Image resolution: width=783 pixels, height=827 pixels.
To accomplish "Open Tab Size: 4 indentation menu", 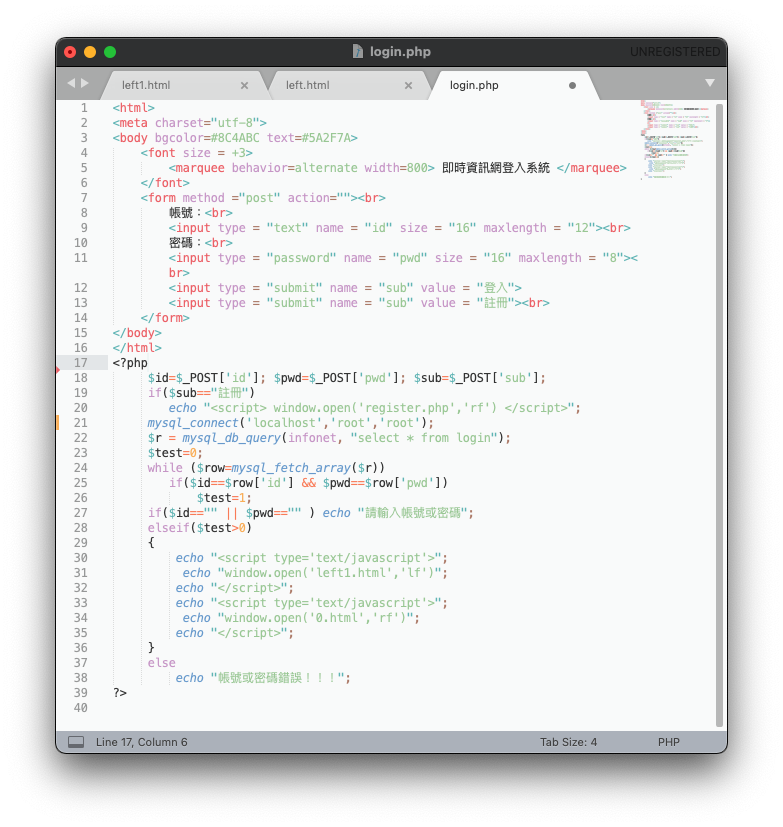I will point(568,742).
